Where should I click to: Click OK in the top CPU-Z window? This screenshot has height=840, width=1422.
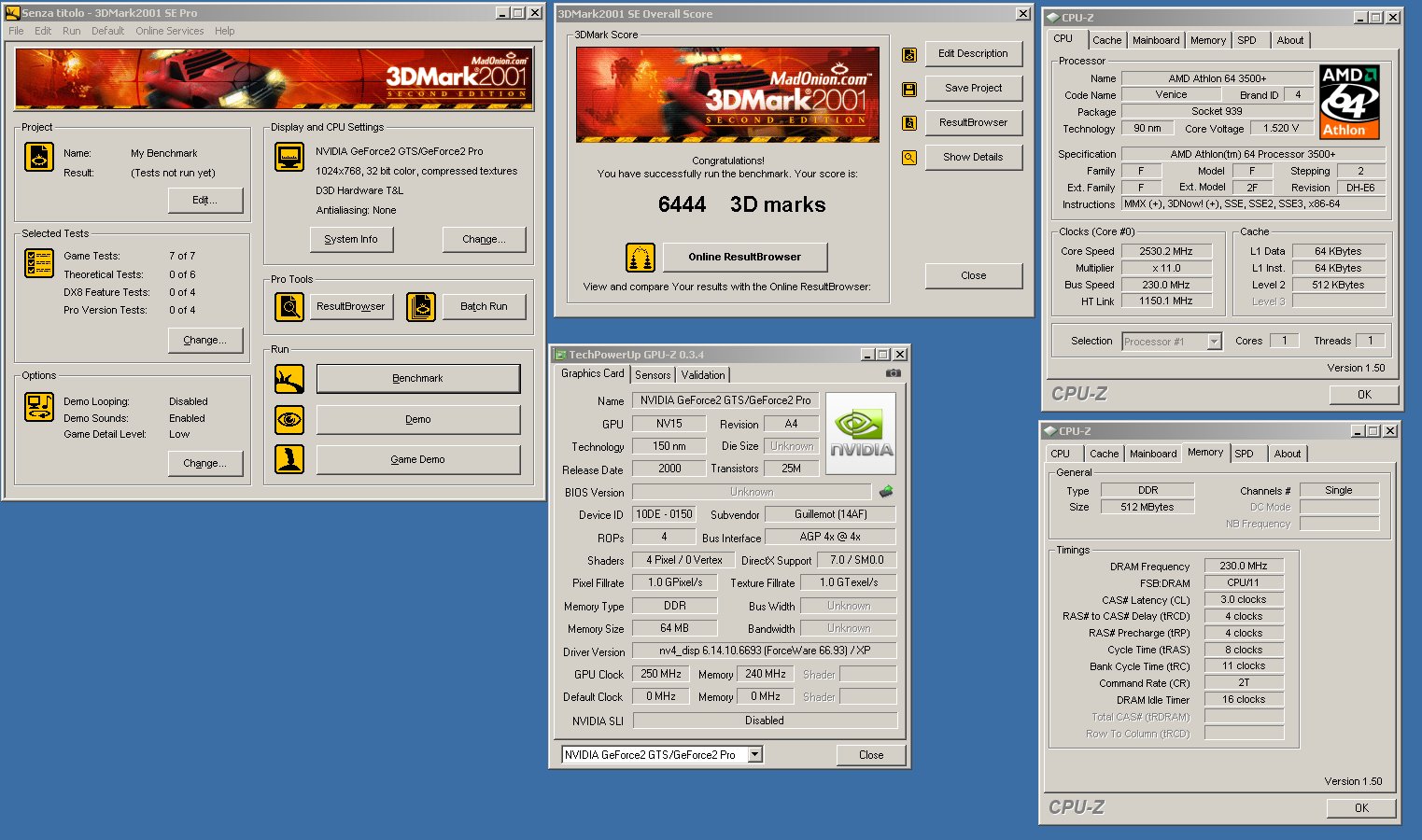pos(1364,395)
